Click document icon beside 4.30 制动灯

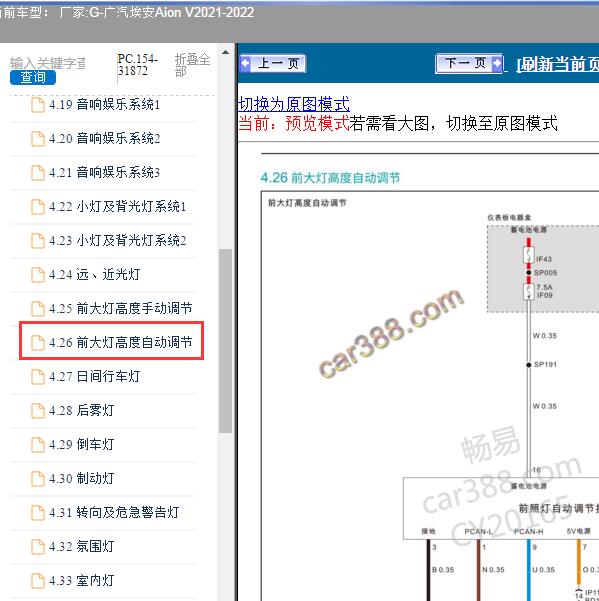[x=38, y=479]
